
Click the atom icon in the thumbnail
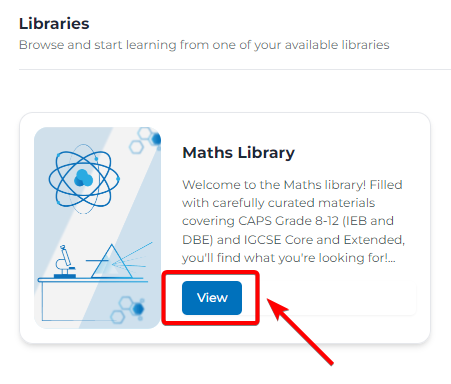(84, 179)
